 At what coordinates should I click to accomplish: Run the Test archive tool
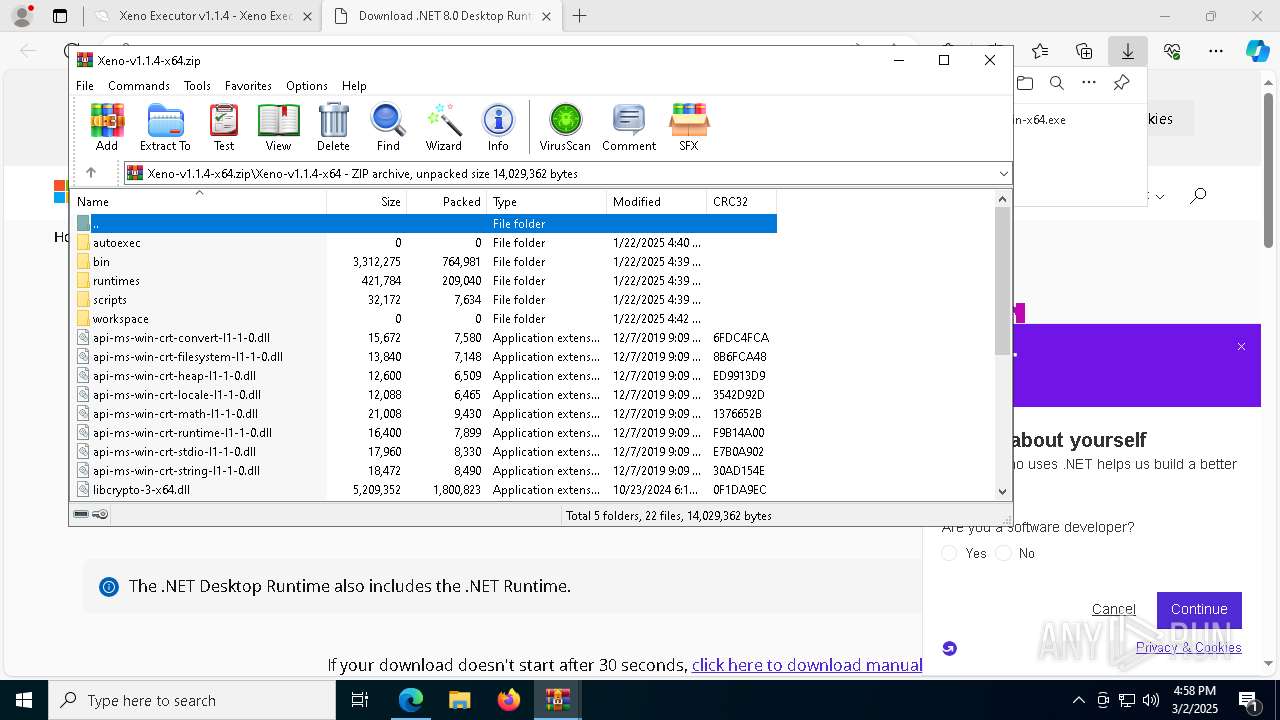coord(224,127)
